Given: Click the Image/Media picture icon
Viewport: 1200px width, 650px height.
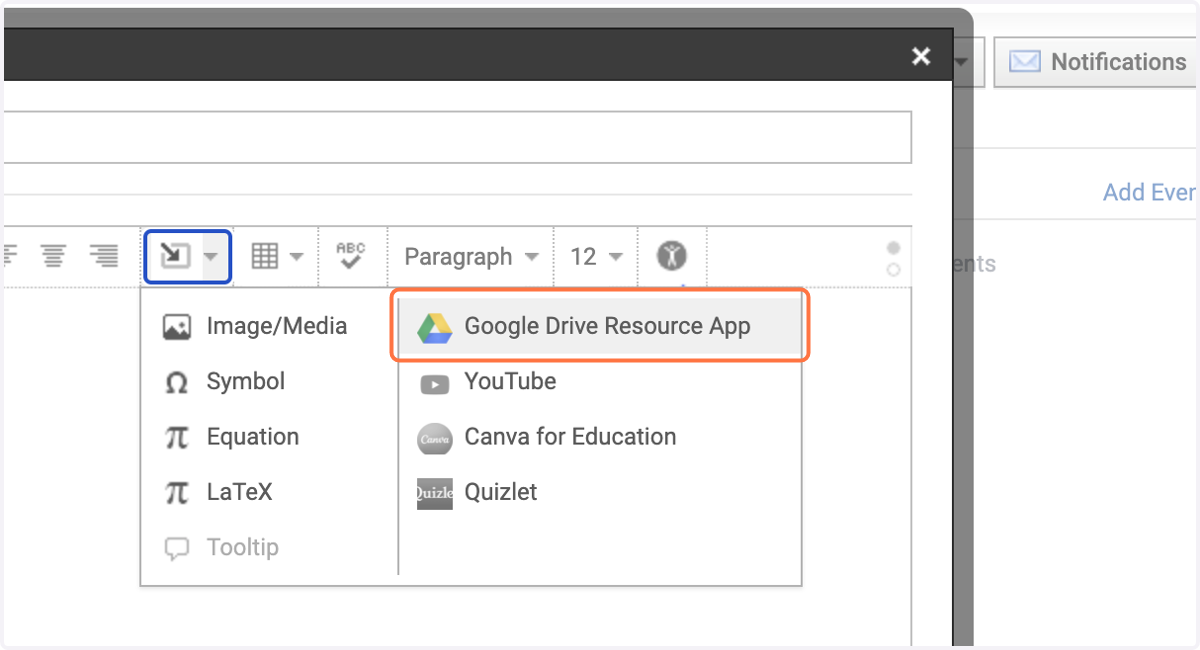Looking at the screenshot, I should (x=177, y=327).
